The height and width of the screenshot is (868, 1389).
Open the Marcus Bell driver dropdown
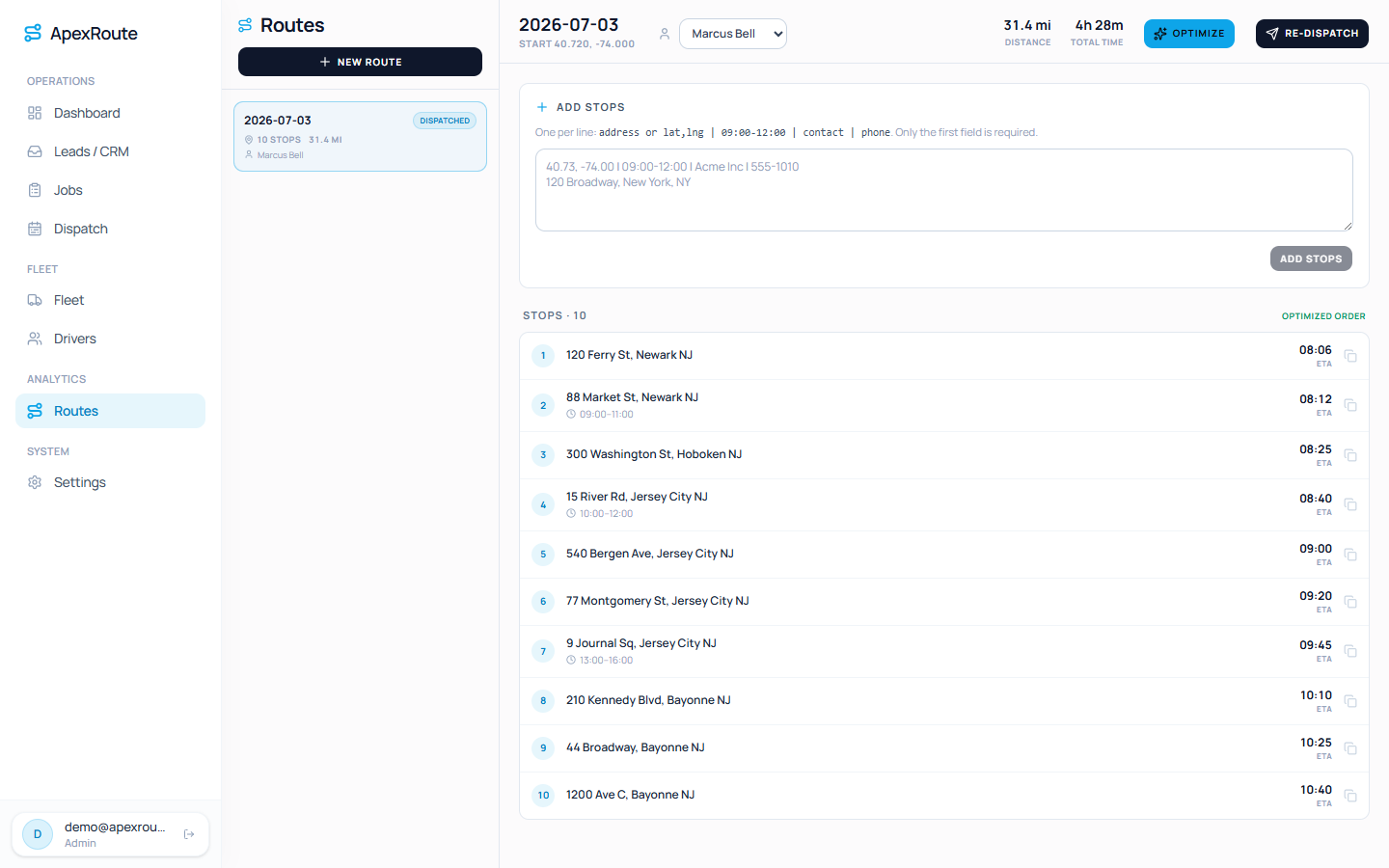[733, 34]
